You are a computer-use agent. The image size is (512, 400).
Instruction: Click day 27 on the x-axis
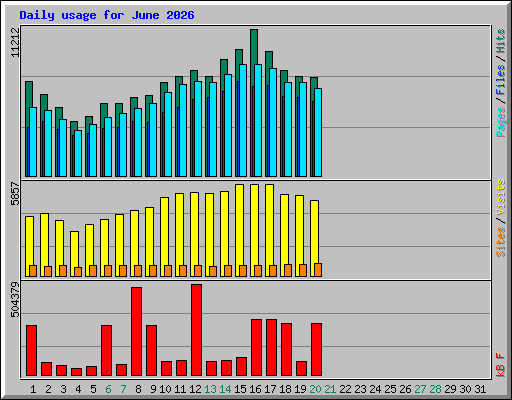(x=420, y=389)
